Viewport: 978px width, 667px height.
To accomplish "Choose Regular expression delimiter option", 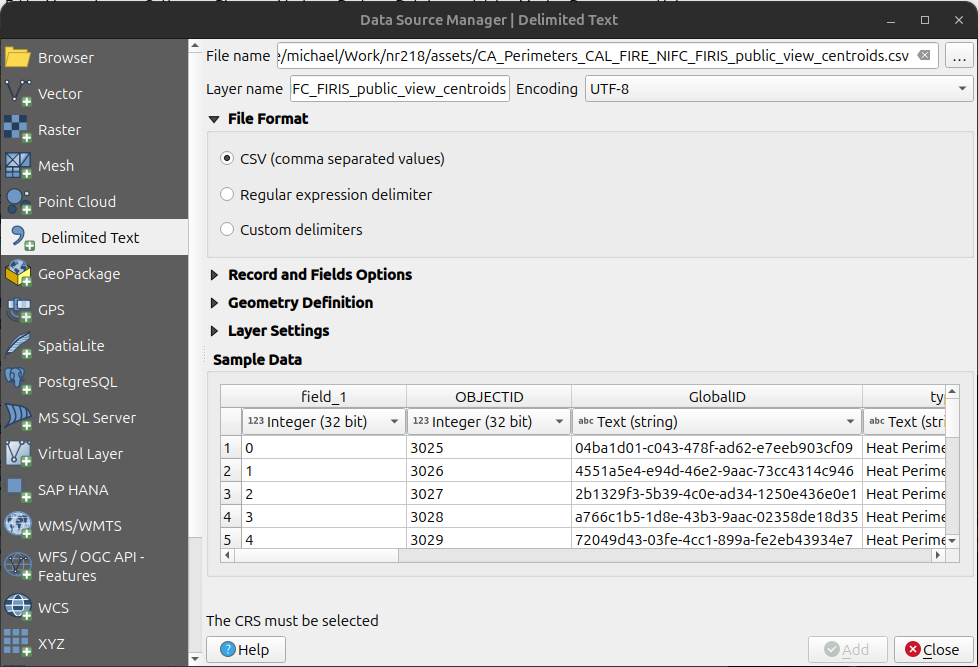I will [227, 195].
